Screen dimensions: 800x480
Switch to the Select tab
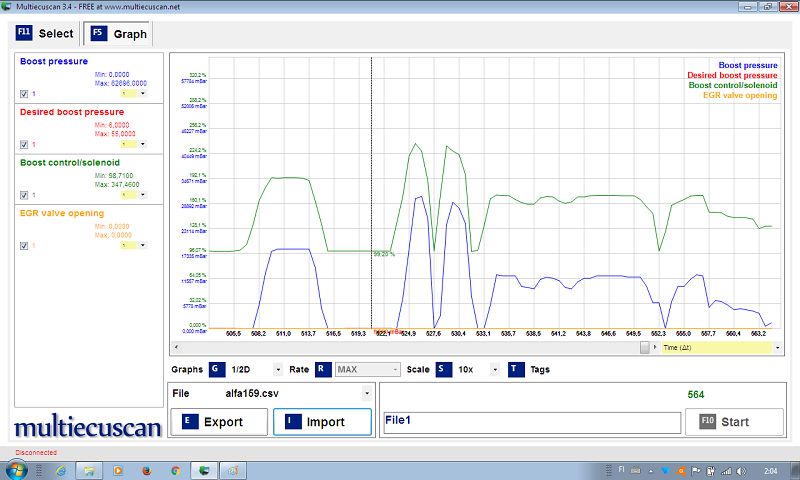coord(46,33)
